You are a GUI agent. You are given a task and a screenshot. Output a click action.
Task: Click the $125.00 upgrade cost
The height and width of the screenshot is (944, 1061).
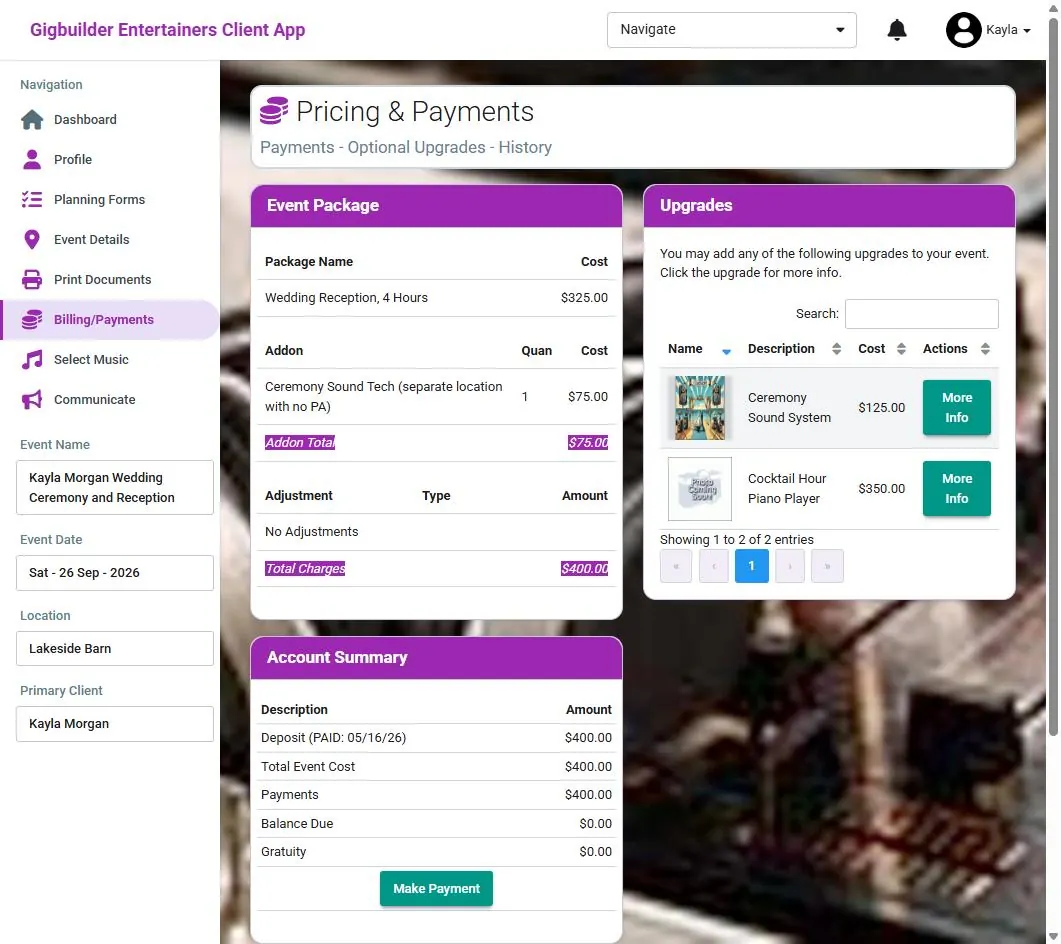click(881, 407)
